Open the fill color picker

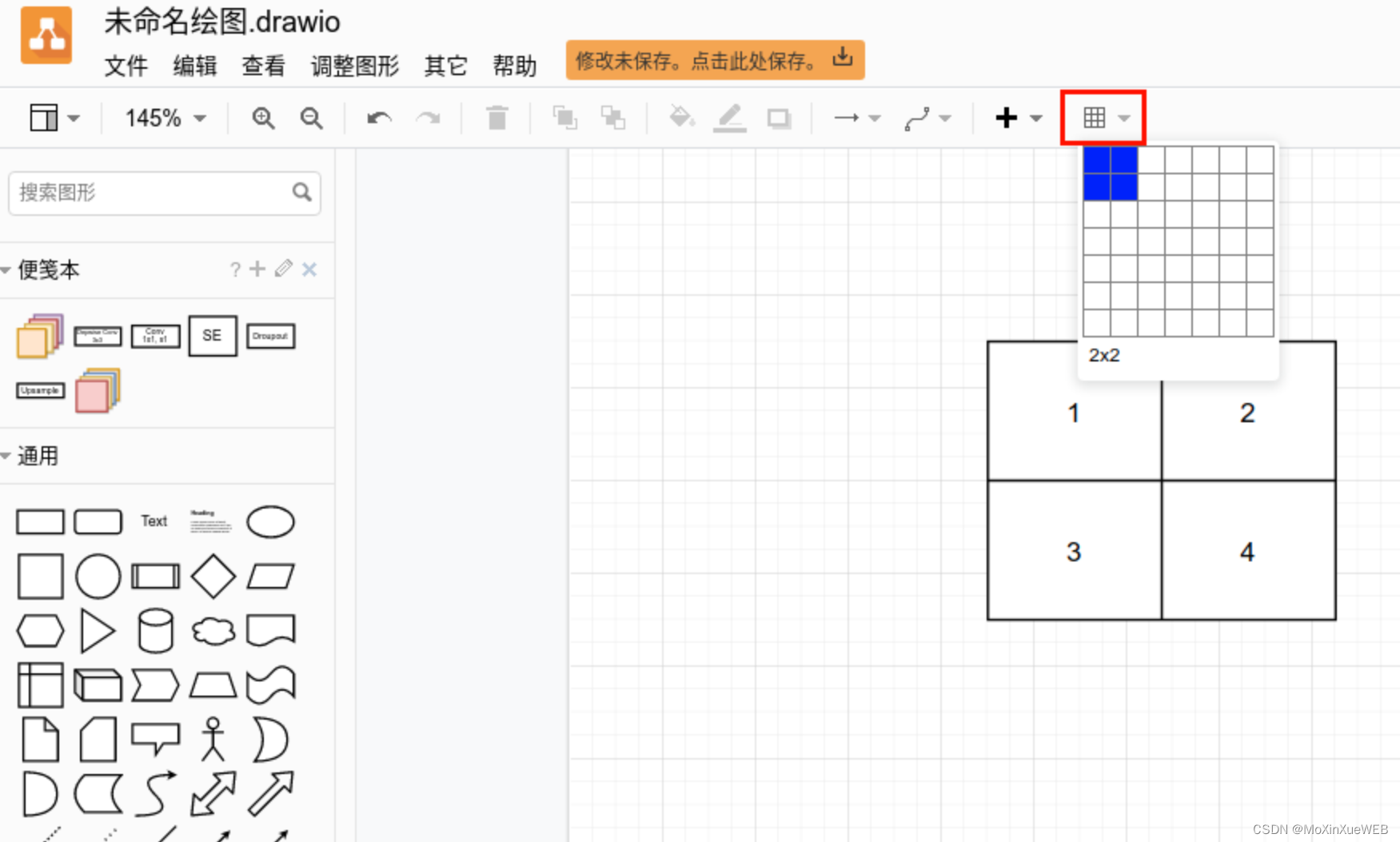point(681,118)
